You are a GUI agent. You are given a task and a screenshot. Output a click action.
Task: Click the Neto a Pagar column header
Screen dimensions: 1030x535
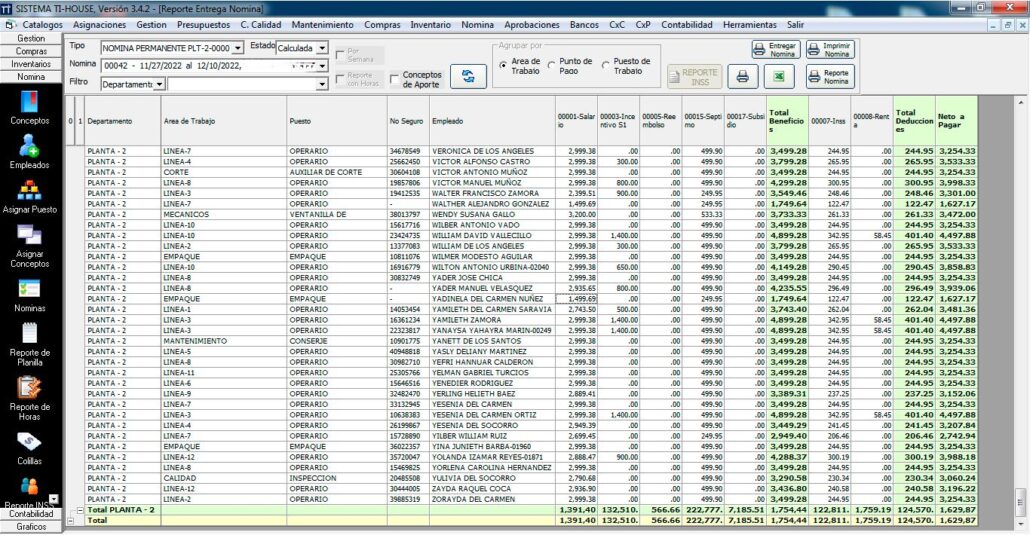[x=955, y=120]
